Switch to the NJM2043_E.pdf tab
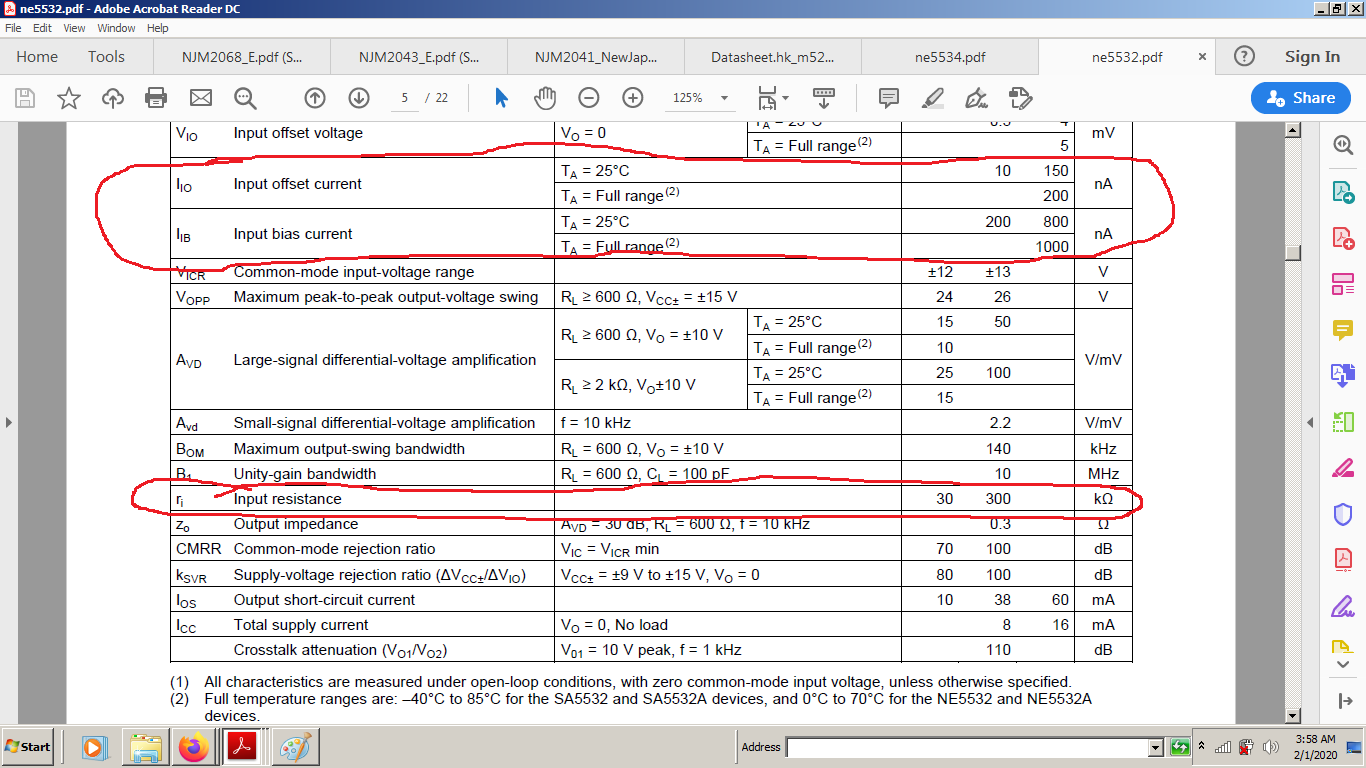Screen dimensions: 1366x768 419,57
